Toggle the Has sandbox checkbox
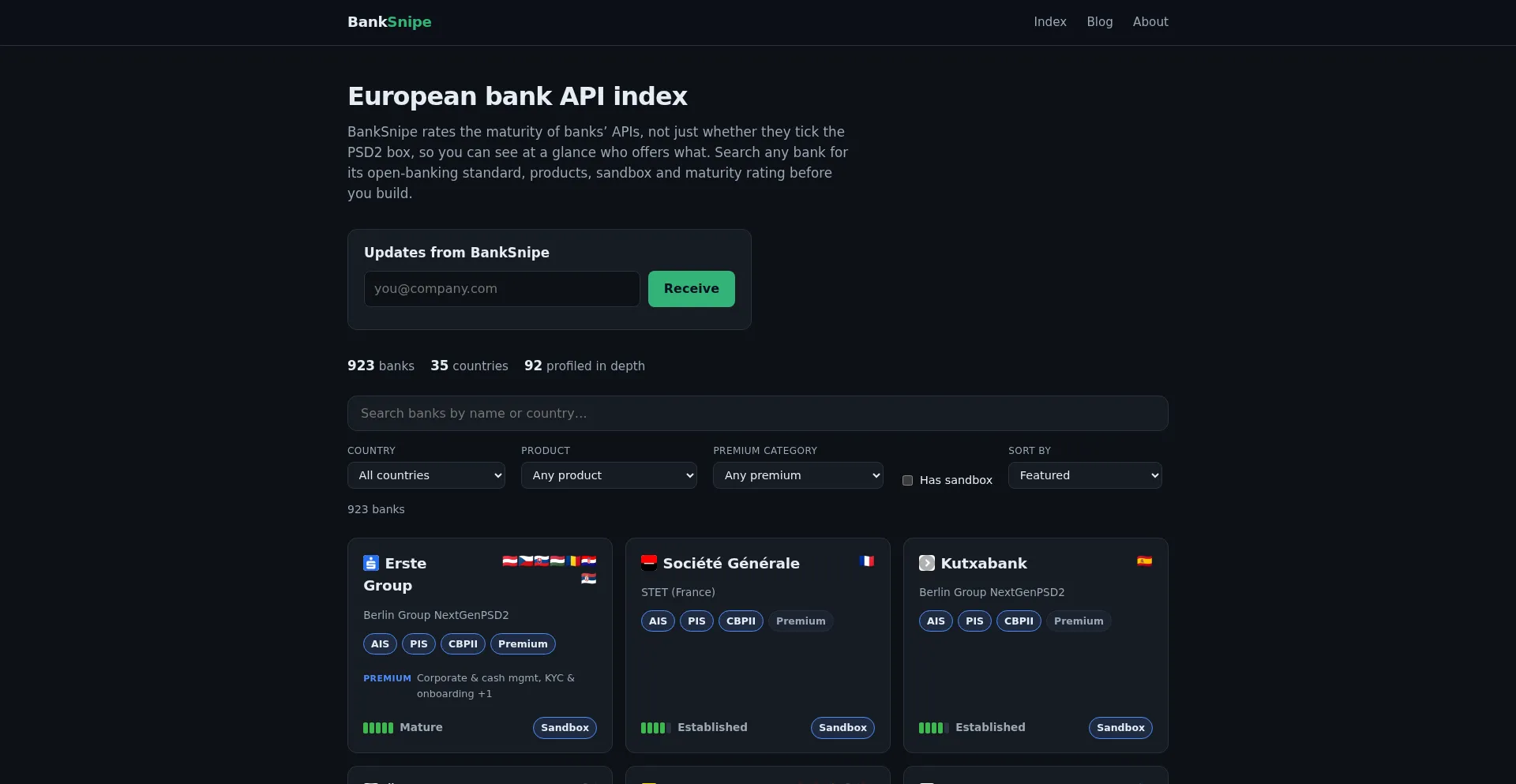 pyautogui.click(x=908, y=480)
